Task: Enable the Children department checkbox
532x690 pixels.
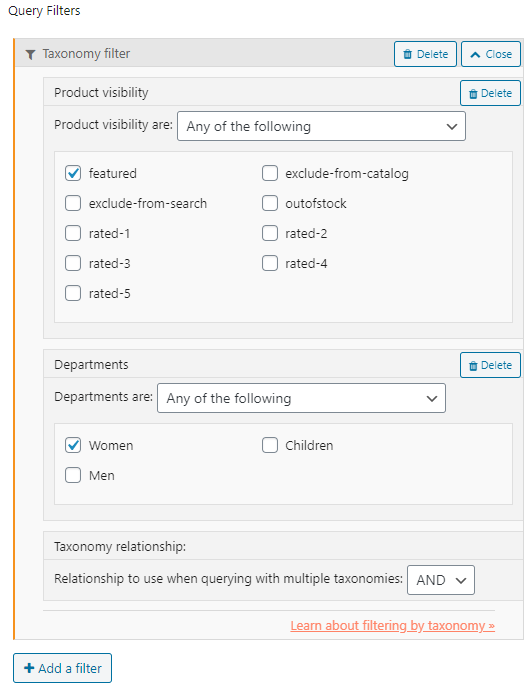Action: (270, 445)
